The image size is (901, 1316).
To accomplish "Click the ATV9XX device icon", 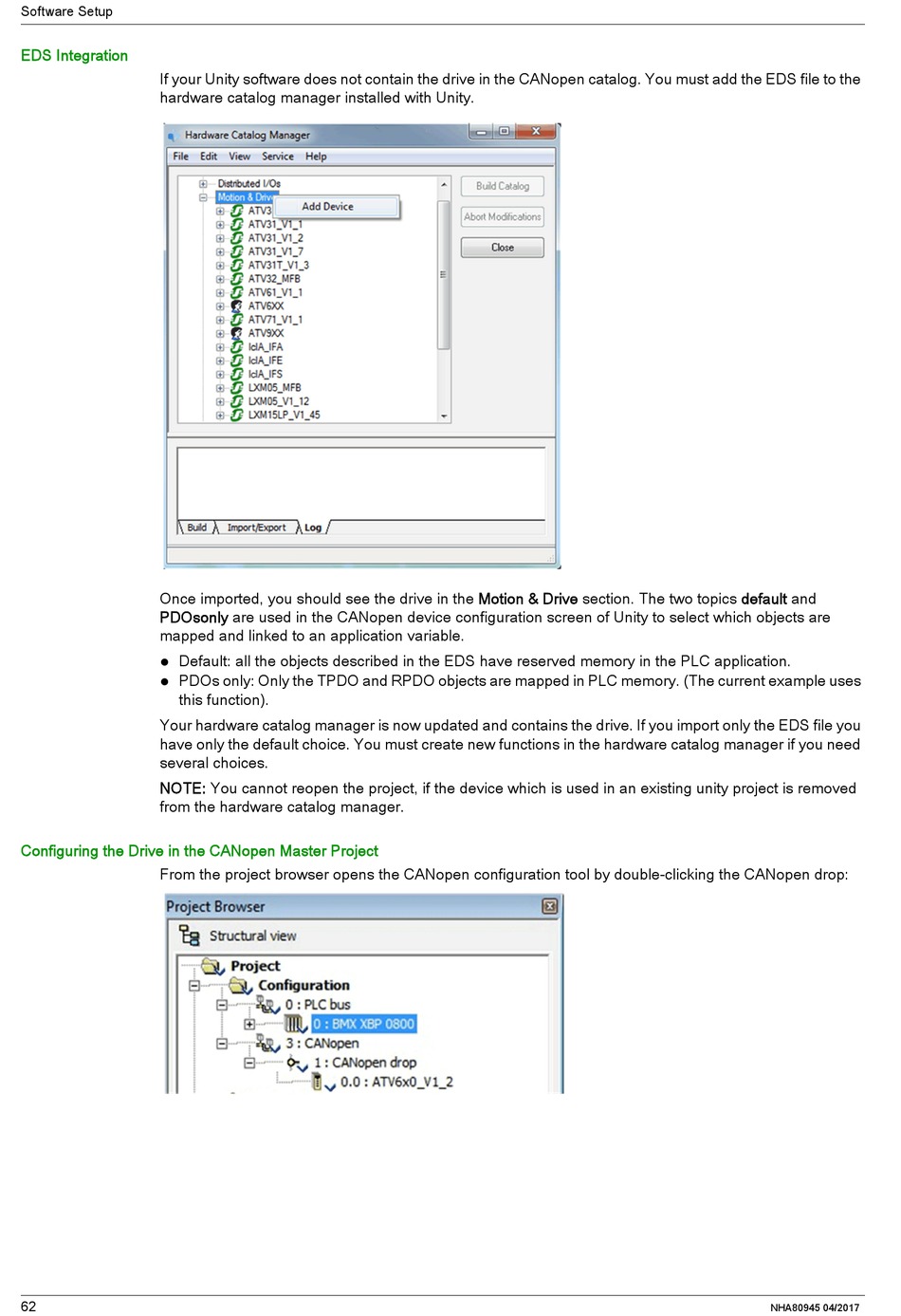I will (237, 333).
